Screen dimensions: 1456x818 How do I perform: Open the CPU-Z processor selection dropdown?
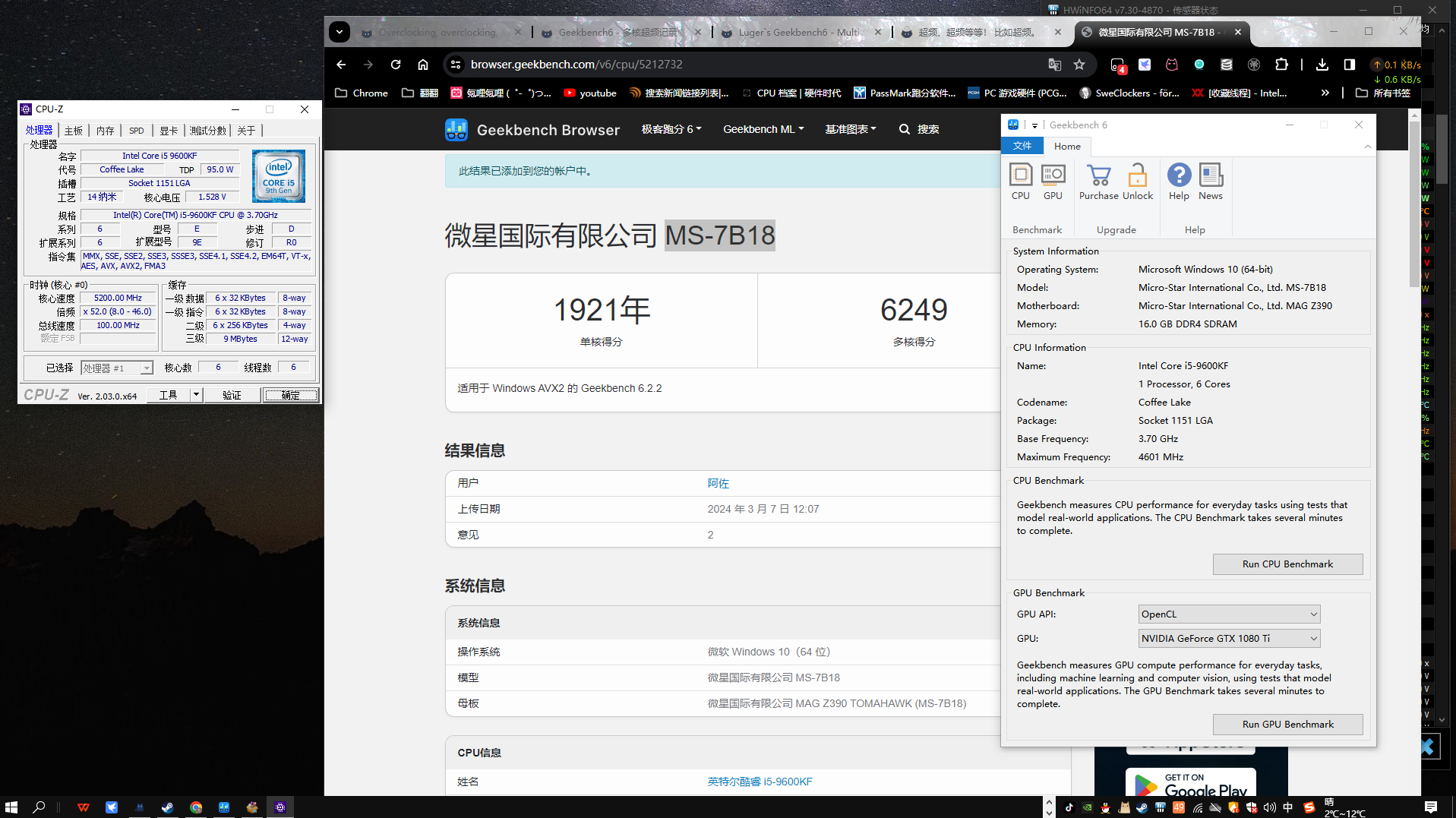[x=117, y=368]
